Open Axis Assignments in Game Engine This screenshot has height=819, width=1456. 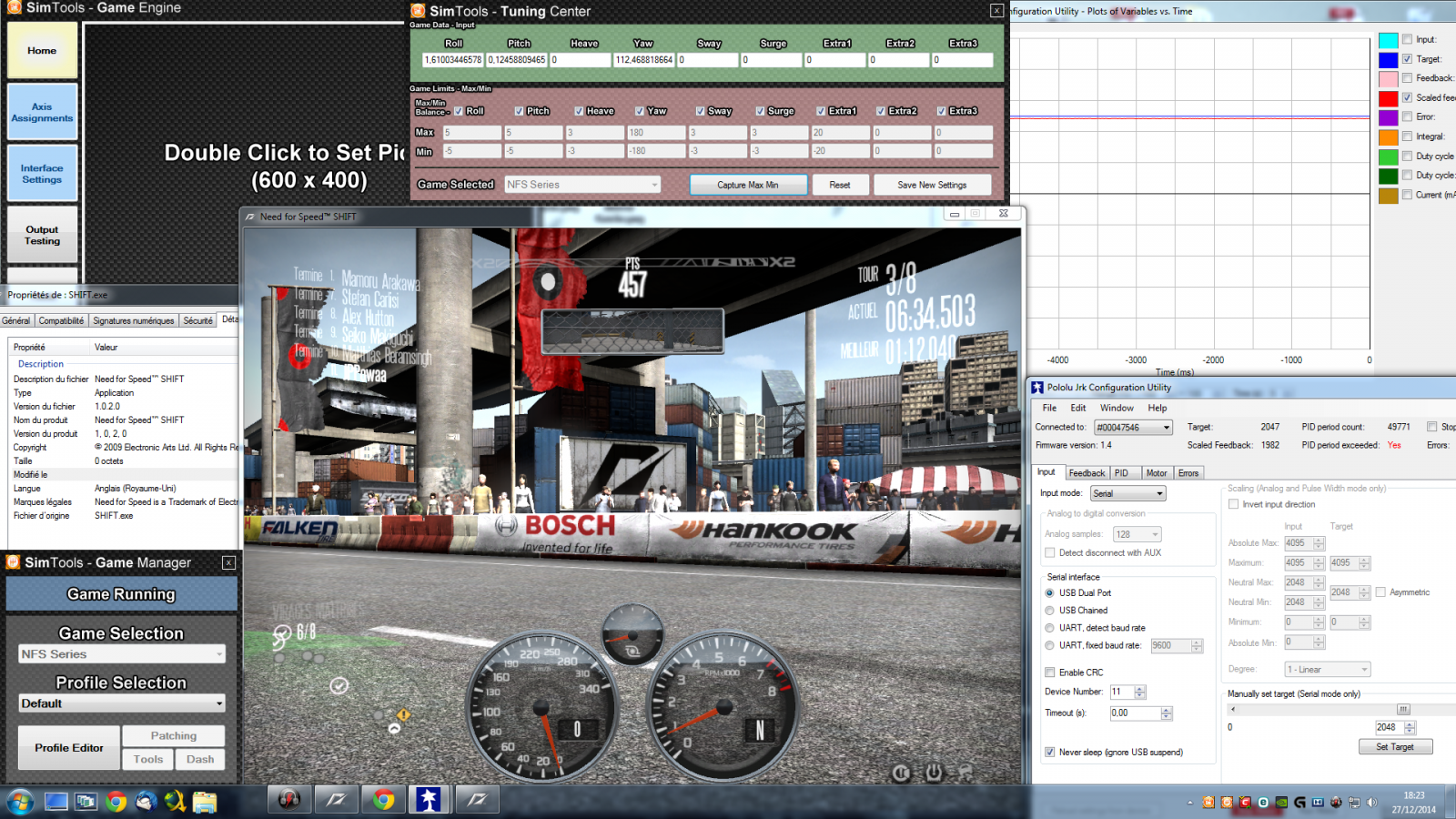[42, 112]
